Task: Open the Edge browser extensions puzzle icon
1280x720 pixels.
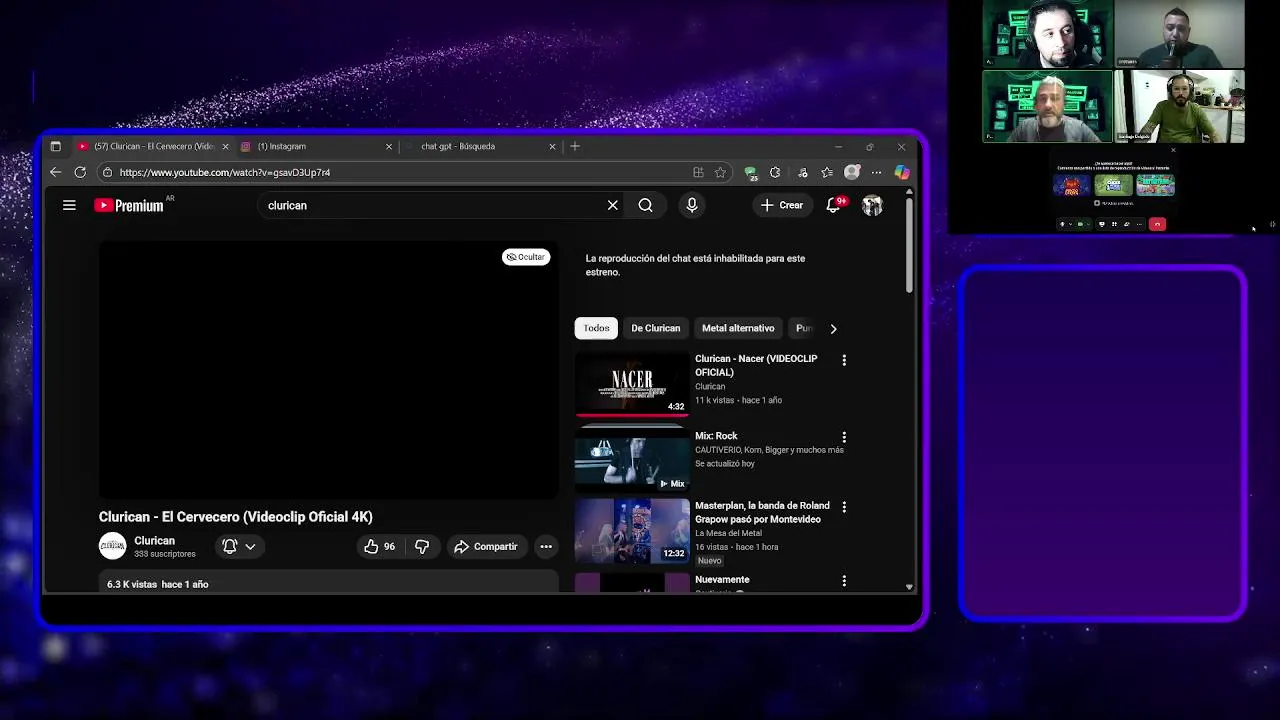Action: (775, 172)
